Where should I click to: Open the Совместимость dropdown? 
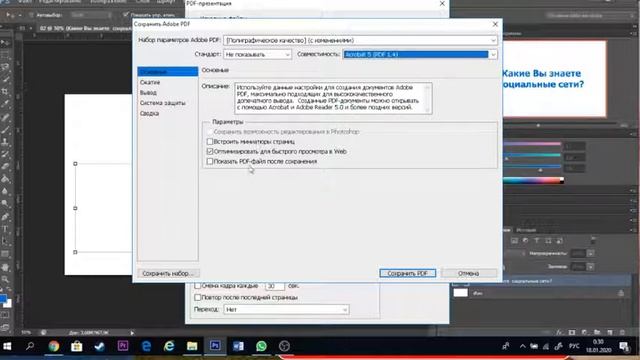coord(420,54)
